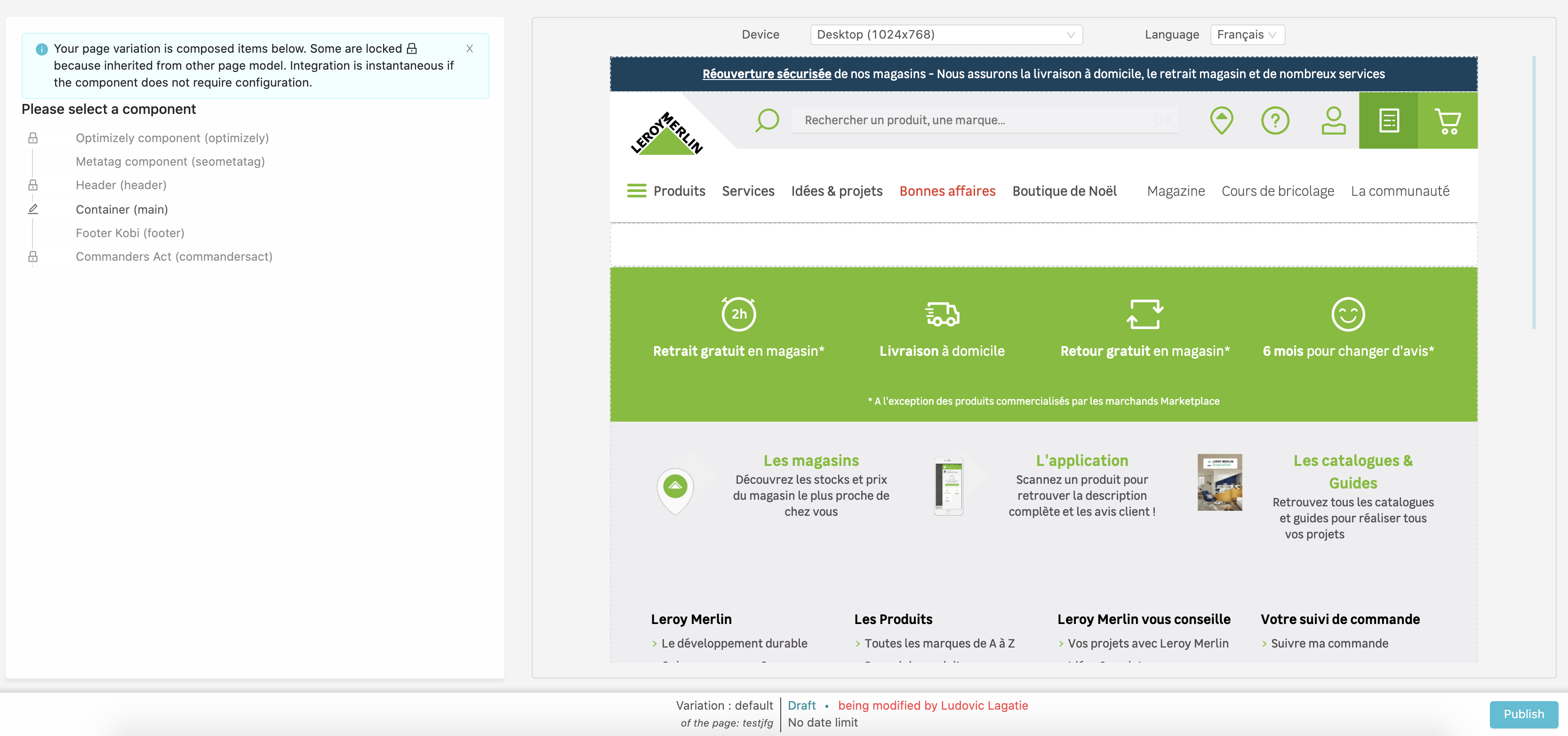
Task: Click the 2h clock pickup icon
Action: tap(738, 313)
